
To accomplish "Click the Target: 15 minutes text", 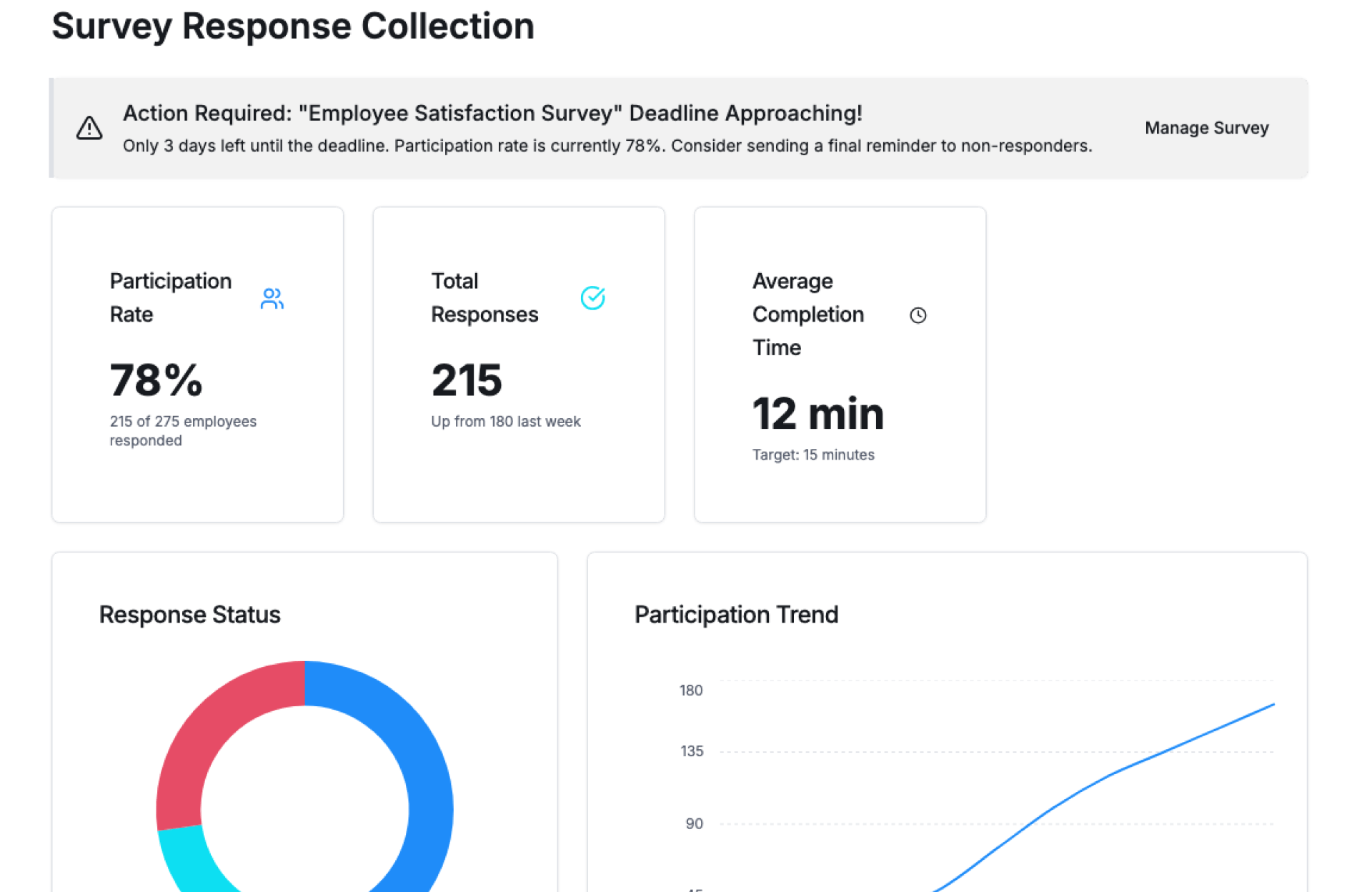I will pyautogui.click(x=812, y=455).
